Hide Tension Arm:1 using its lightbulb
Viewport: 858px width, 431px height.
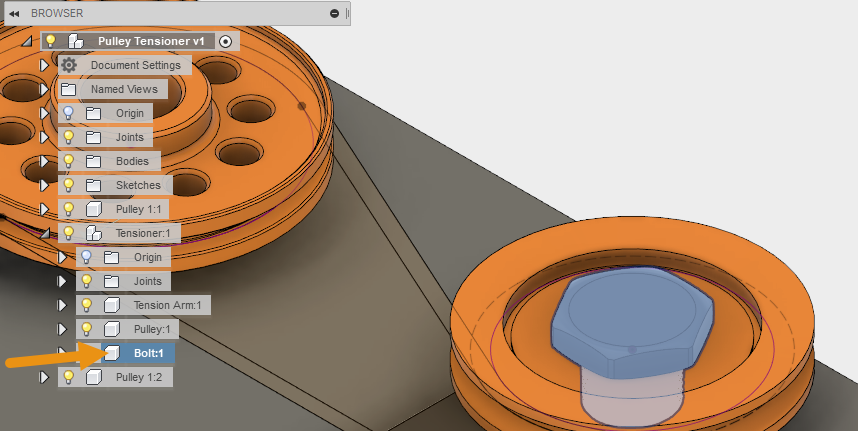[x=86, y=306]
